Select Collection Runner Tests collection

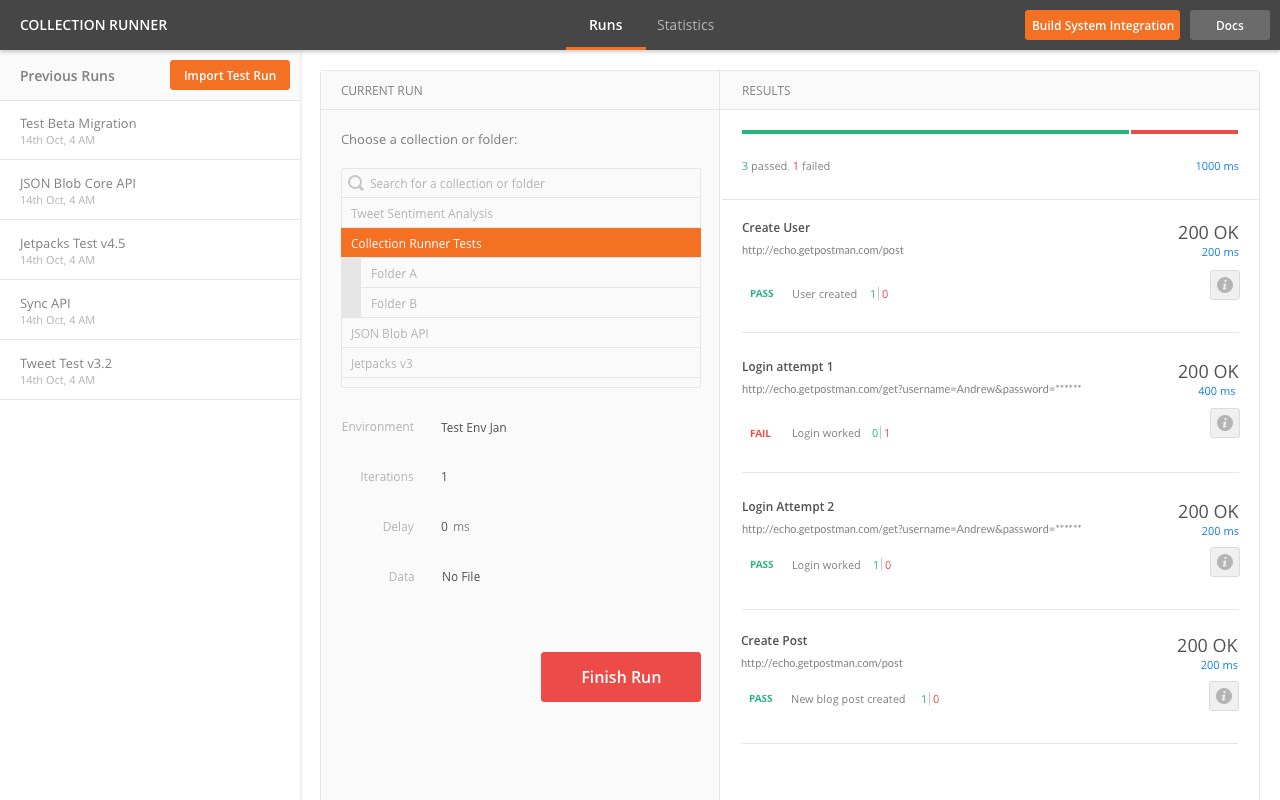521,243
